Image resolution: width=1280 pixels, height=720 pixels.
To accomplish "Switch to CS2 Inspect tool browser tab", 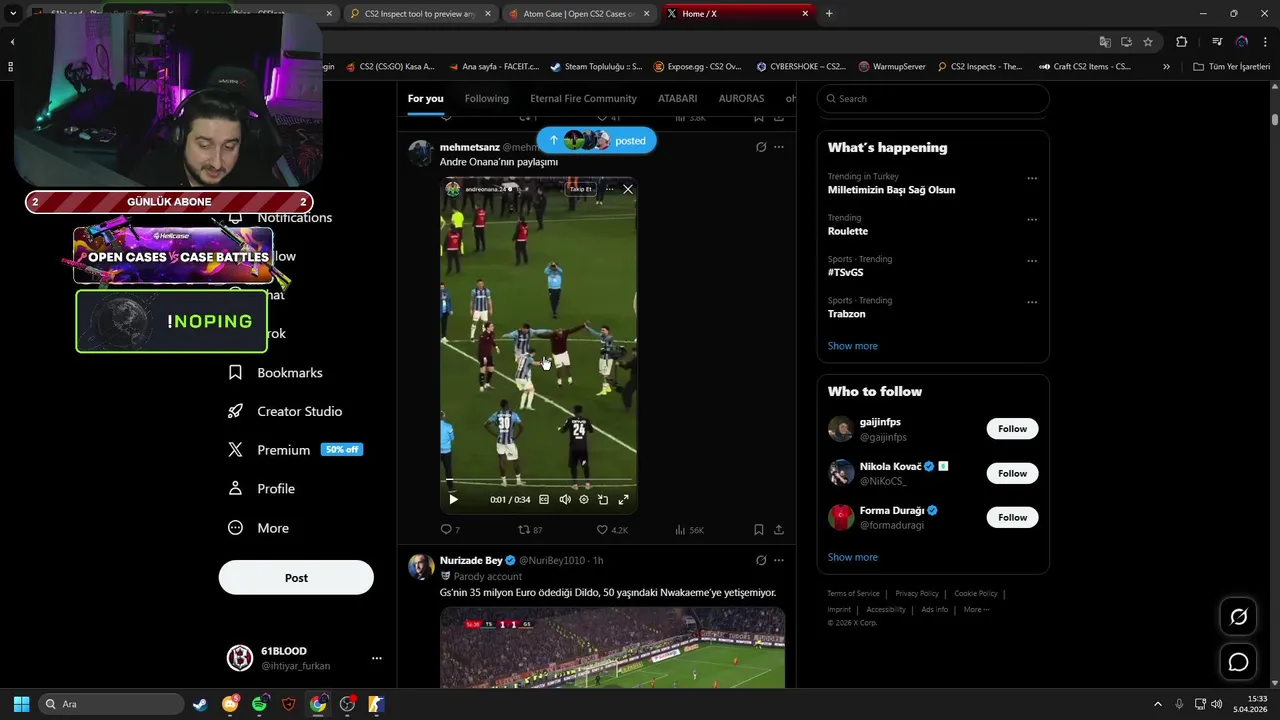I will (x=419, y=14).
